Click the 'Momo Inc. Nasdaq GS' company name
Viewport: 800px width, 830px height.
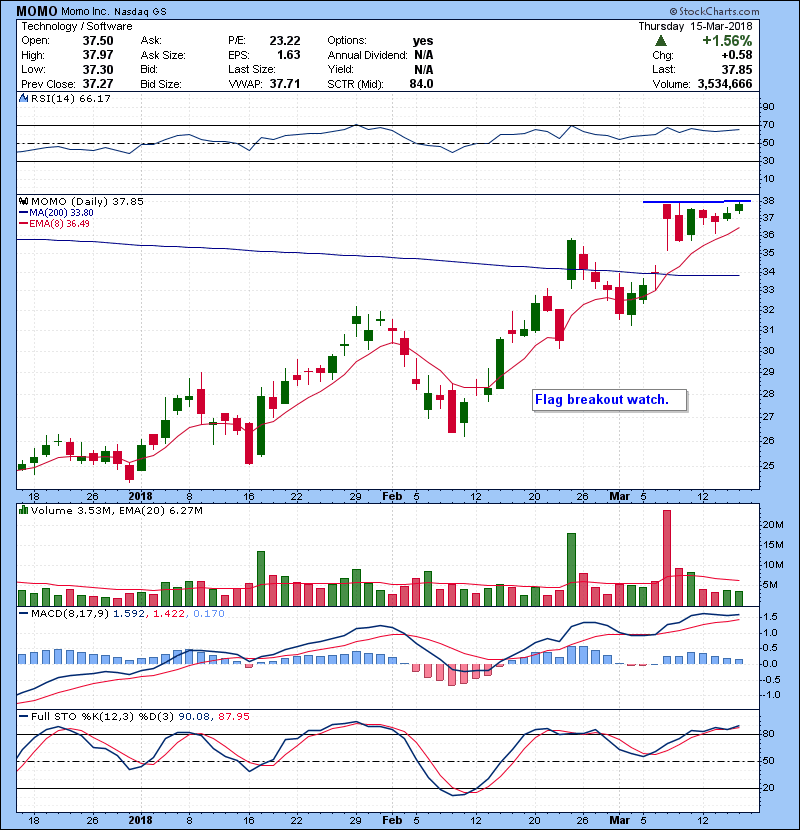pos(113,12)
